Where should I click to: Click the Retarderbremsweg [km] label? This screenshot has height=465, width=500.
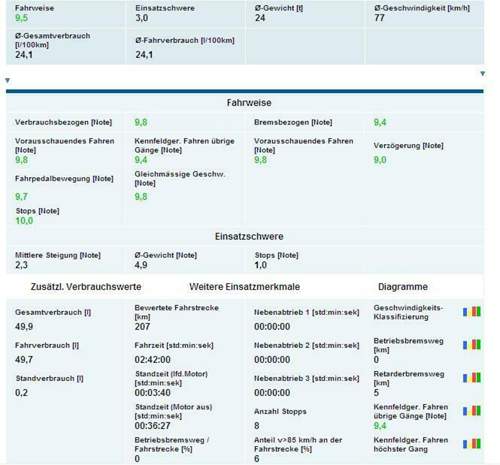point(409,378)
